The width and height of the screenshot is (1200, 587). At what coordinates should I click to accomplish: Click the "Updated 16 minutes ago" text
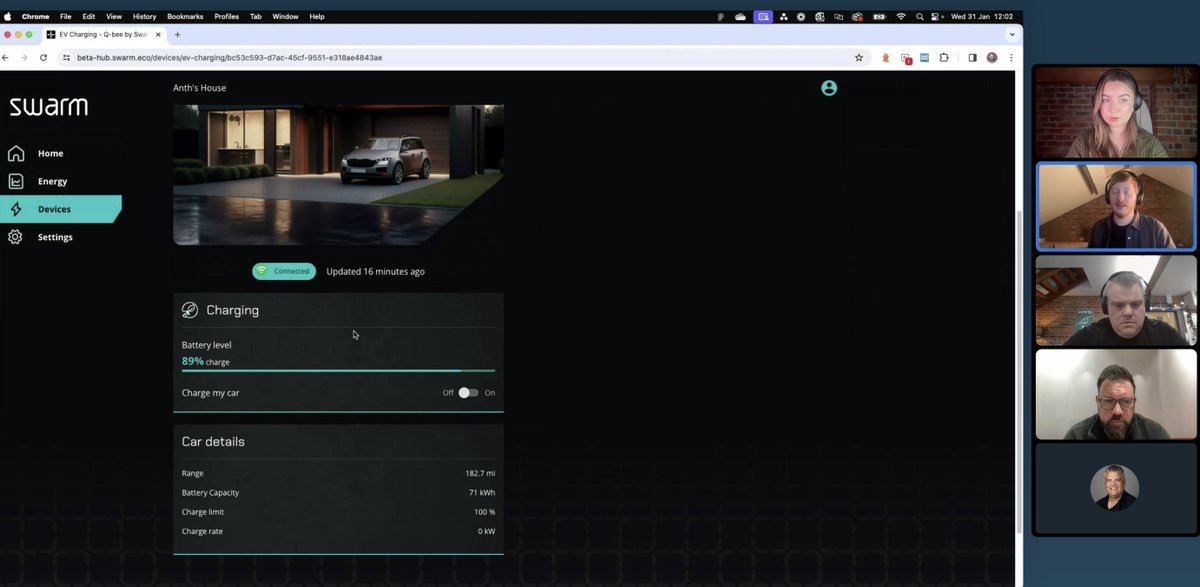click(375, 271)
